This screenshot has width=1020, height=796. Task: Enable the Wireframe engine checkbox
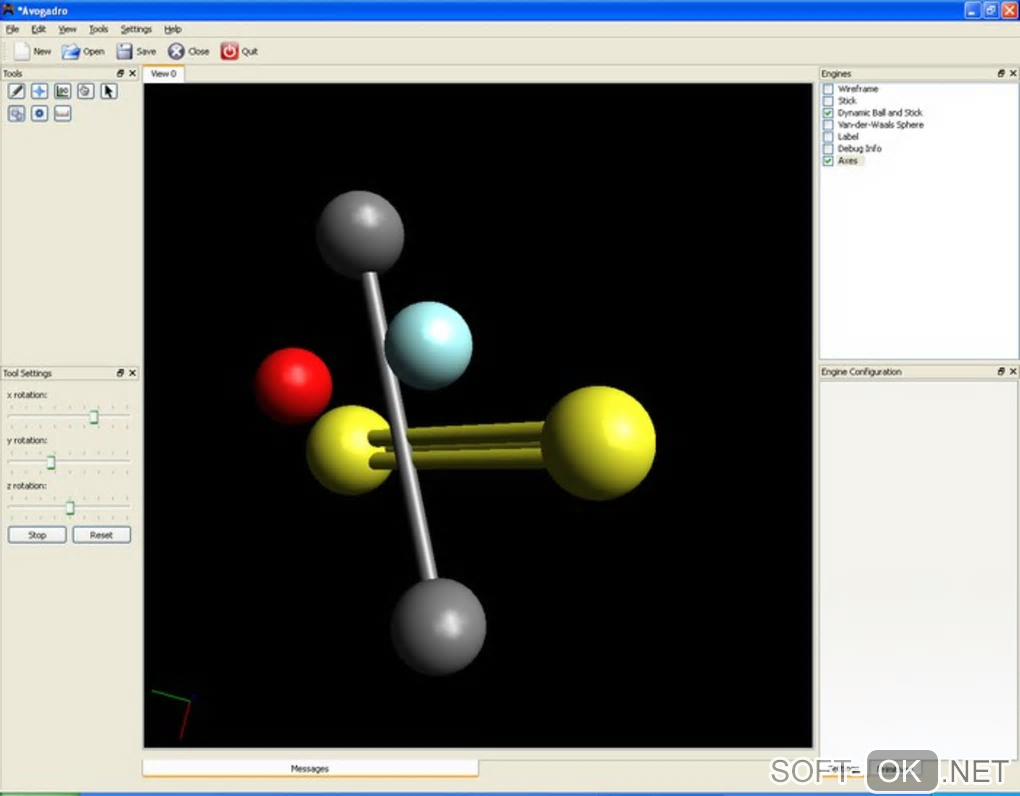point(828,89)
